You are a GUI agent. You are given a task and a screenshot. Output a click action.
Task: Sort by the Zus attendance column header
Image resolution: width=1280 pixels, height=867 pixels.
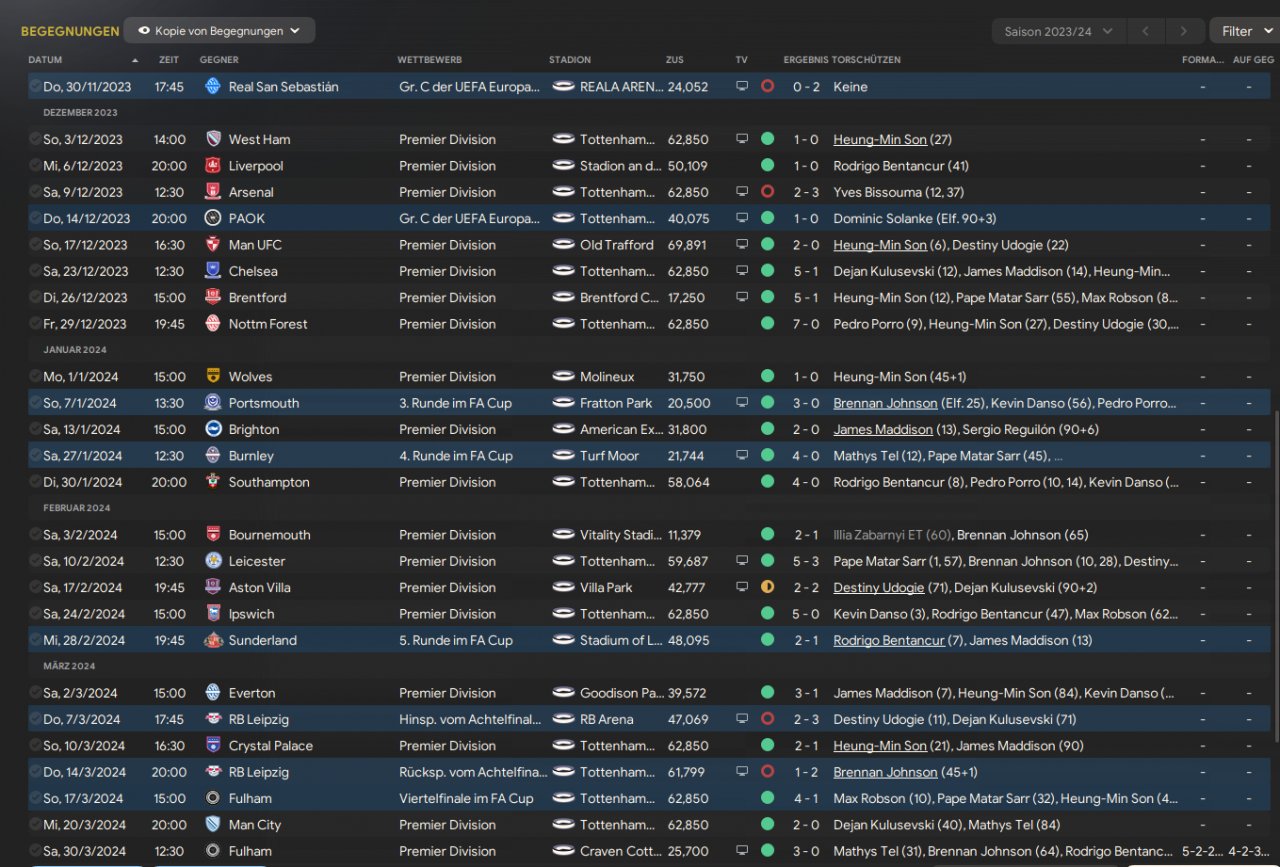click(675, 60)
